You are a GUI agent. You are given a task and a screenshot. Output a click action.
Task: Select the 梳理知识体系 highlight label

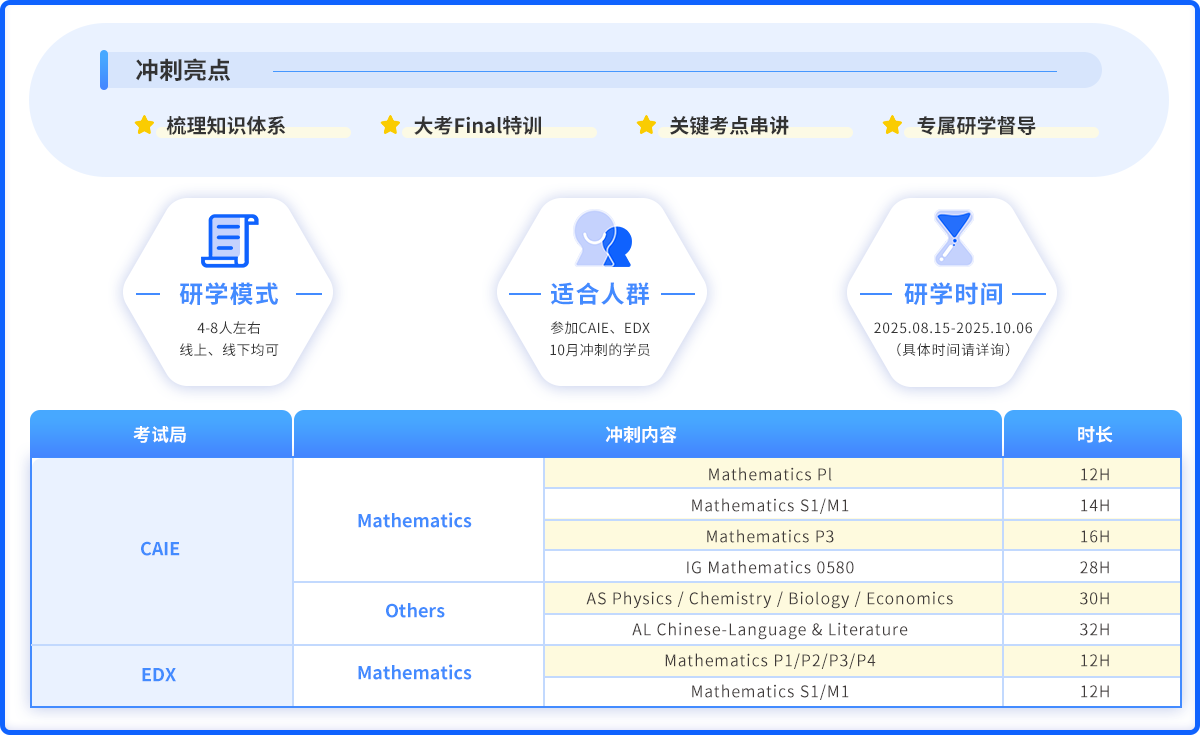coord(226,126)
